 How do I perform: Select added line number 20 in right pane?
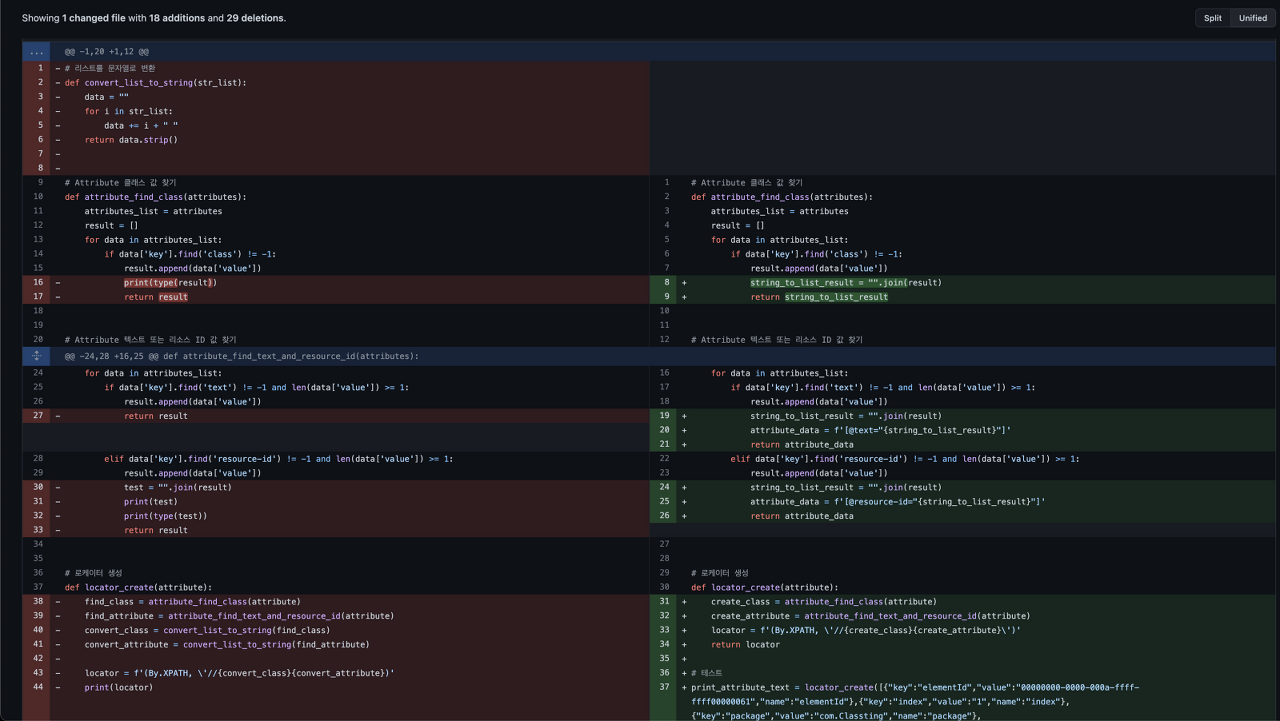663,430
